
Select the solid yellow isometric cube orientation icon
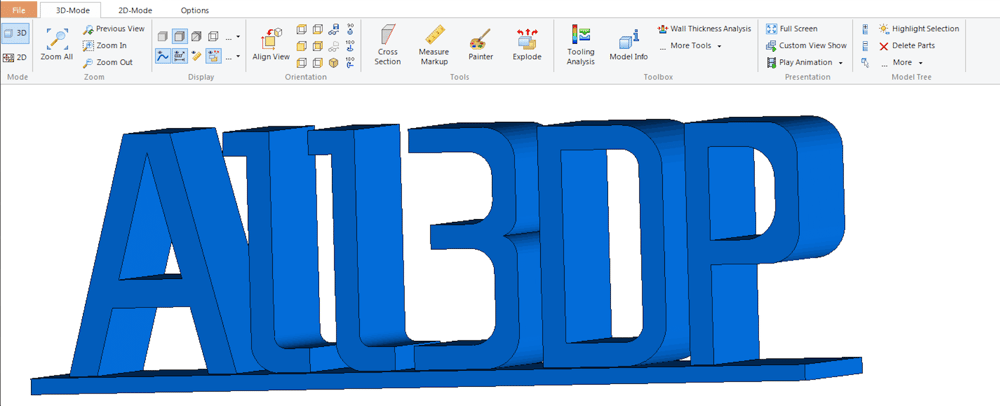coord(334,62)
